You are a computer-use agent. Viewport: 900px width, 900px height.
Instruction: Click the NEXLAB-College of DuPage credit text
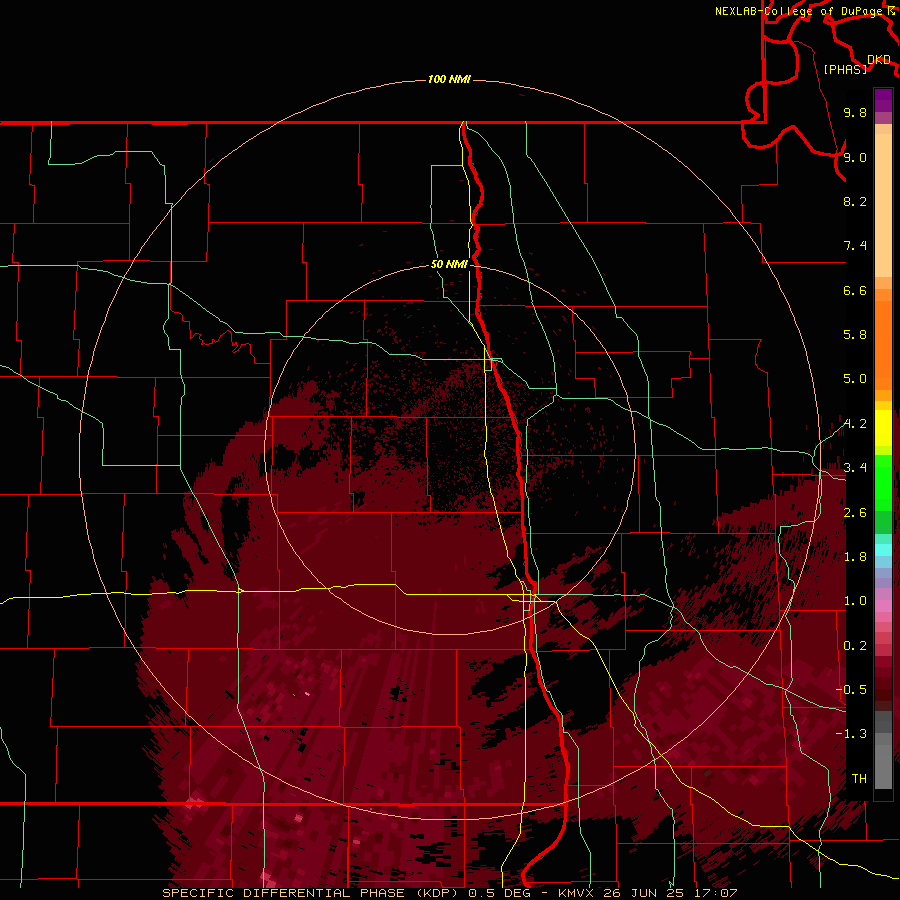pyautogui.click(x=797, y=11)
